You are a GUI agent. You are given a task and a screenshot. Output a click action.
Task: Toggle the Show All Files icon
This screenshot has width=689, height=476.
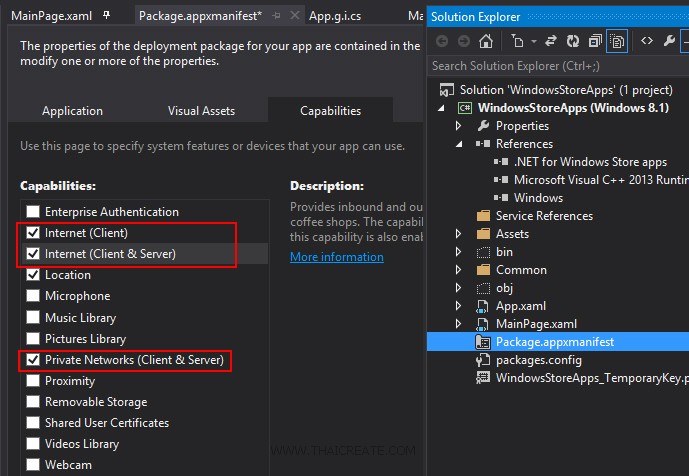point(618,41)
